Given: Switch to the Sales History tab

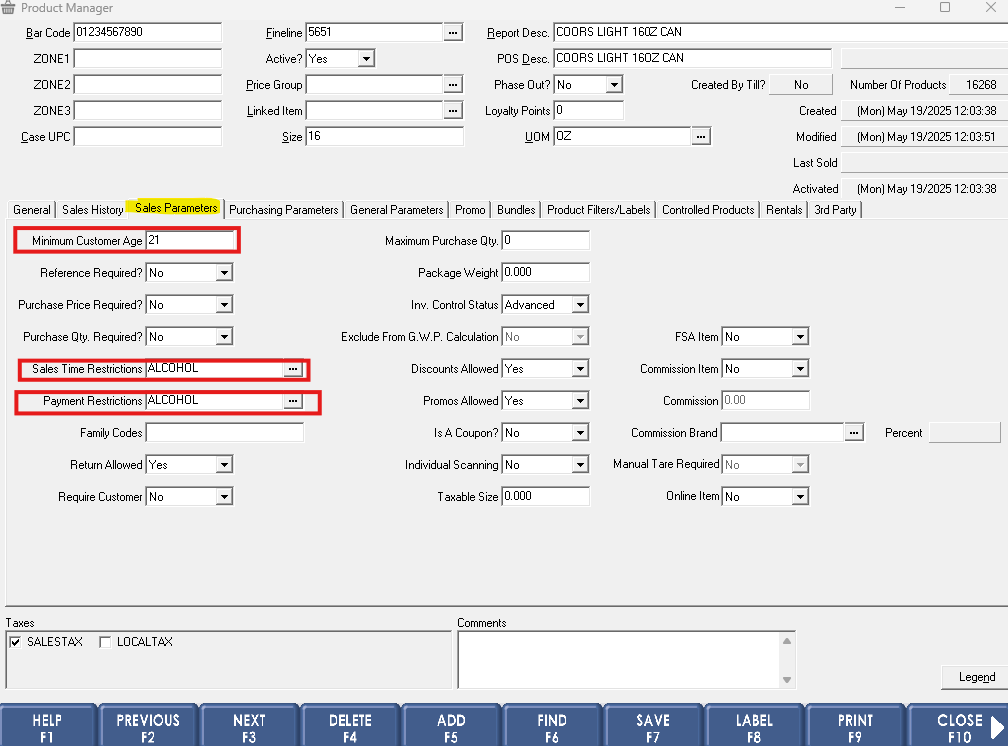Looking at the screenshot, I should pyautogui.click(x=93, y=210).
